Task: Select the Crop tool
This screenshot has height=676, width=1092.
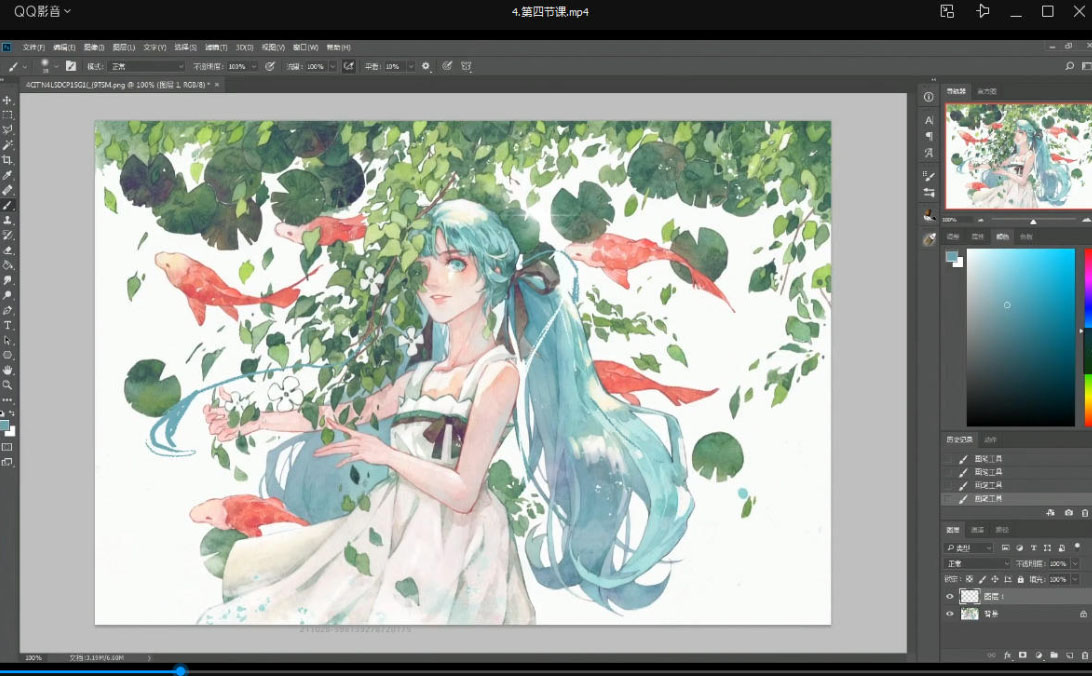Action: point(8,160)
